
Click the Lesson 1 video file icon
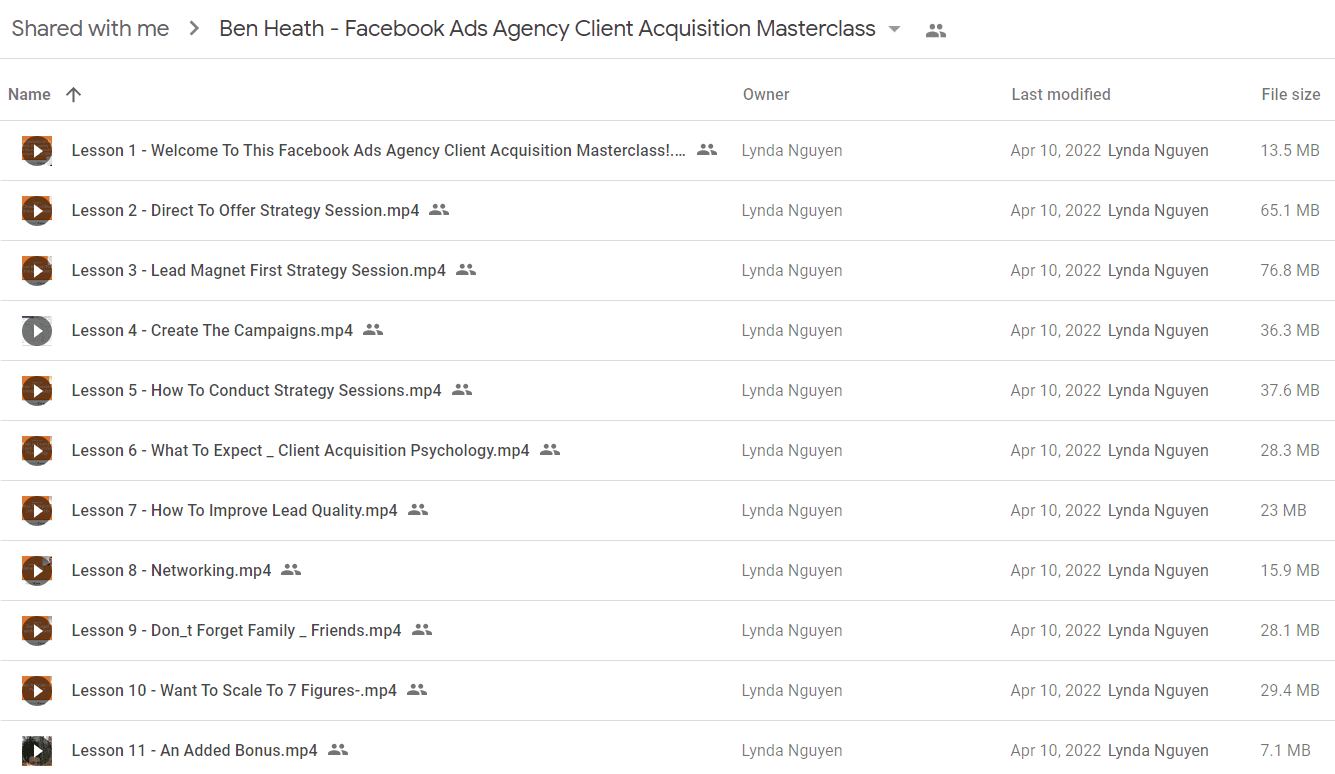(37, 151)
